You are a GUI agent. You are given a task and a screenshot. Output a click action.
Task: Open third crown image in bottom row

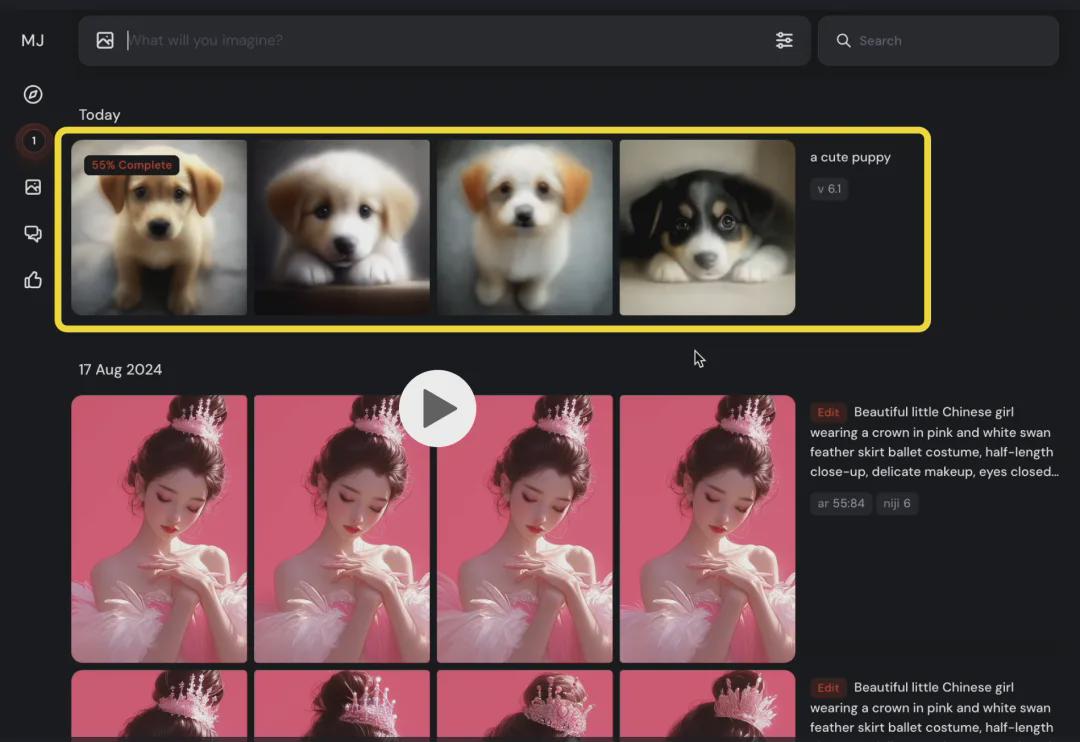(524, 704)
